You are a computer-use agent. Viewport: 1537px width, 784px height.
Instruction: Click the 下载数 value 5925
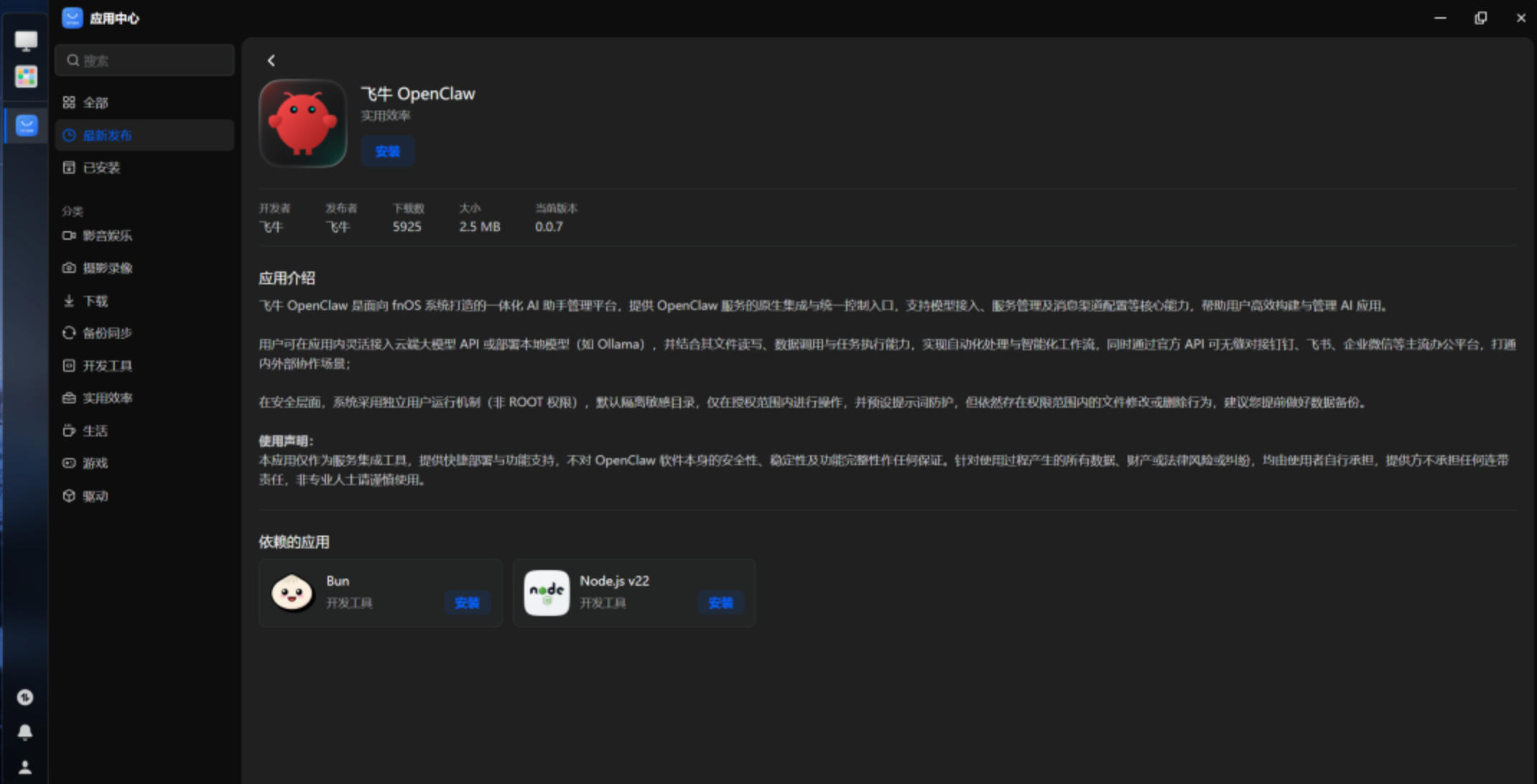coord(407,227)
